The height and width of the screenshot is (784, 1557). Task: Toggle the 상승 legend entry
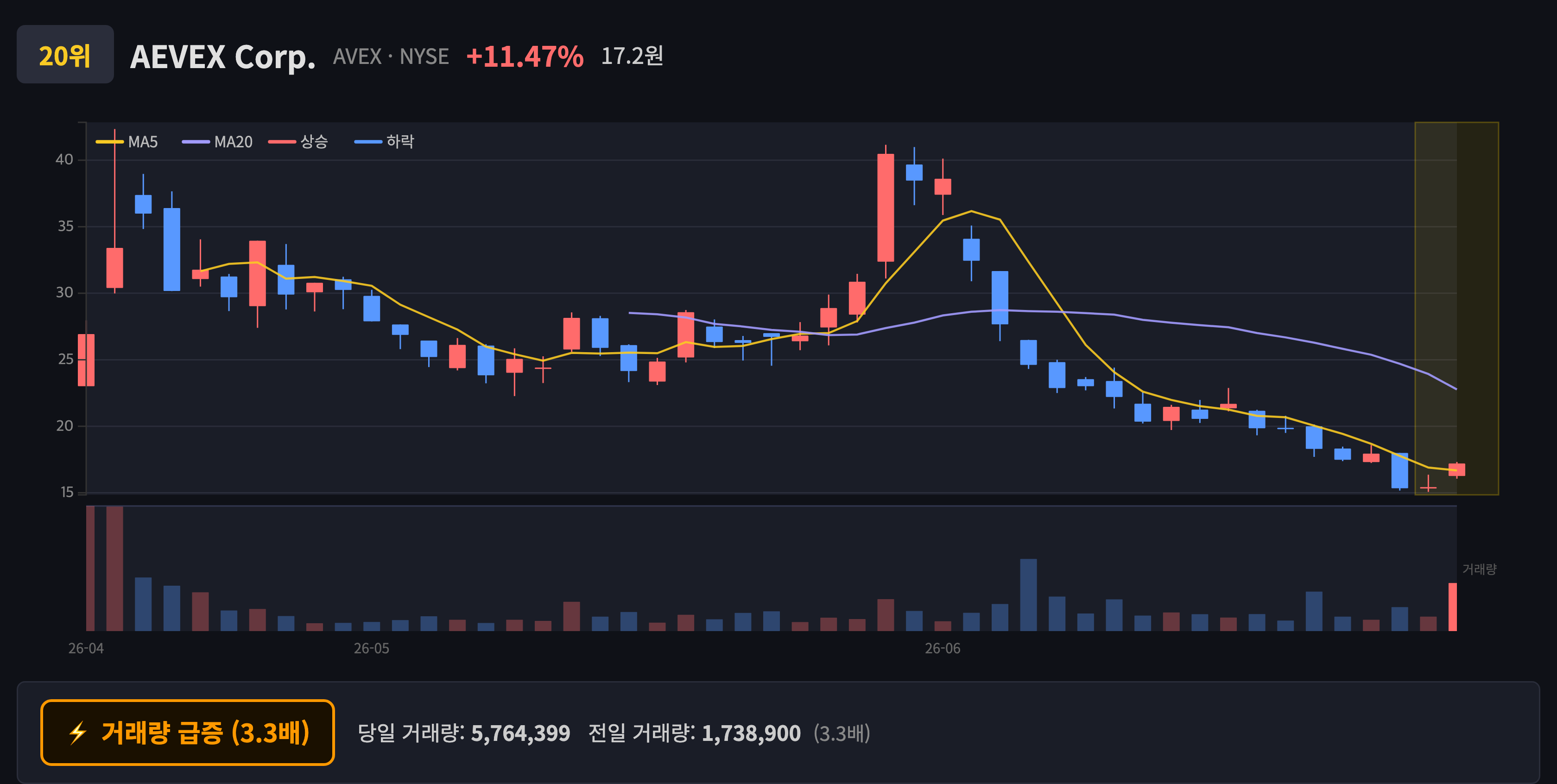click(298, 142)
